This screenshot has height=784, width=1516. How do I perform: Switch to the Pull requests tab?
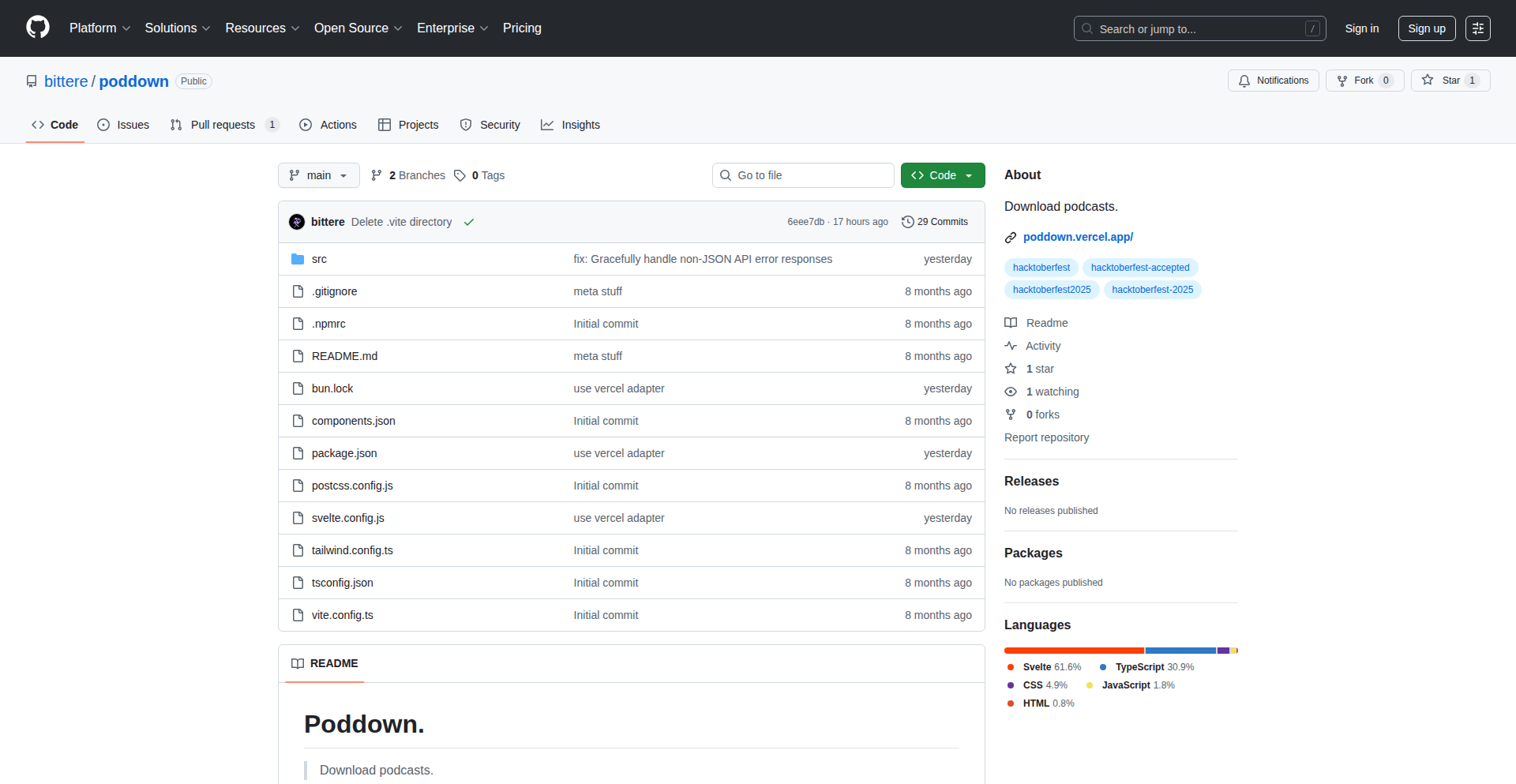pos(223,125)
